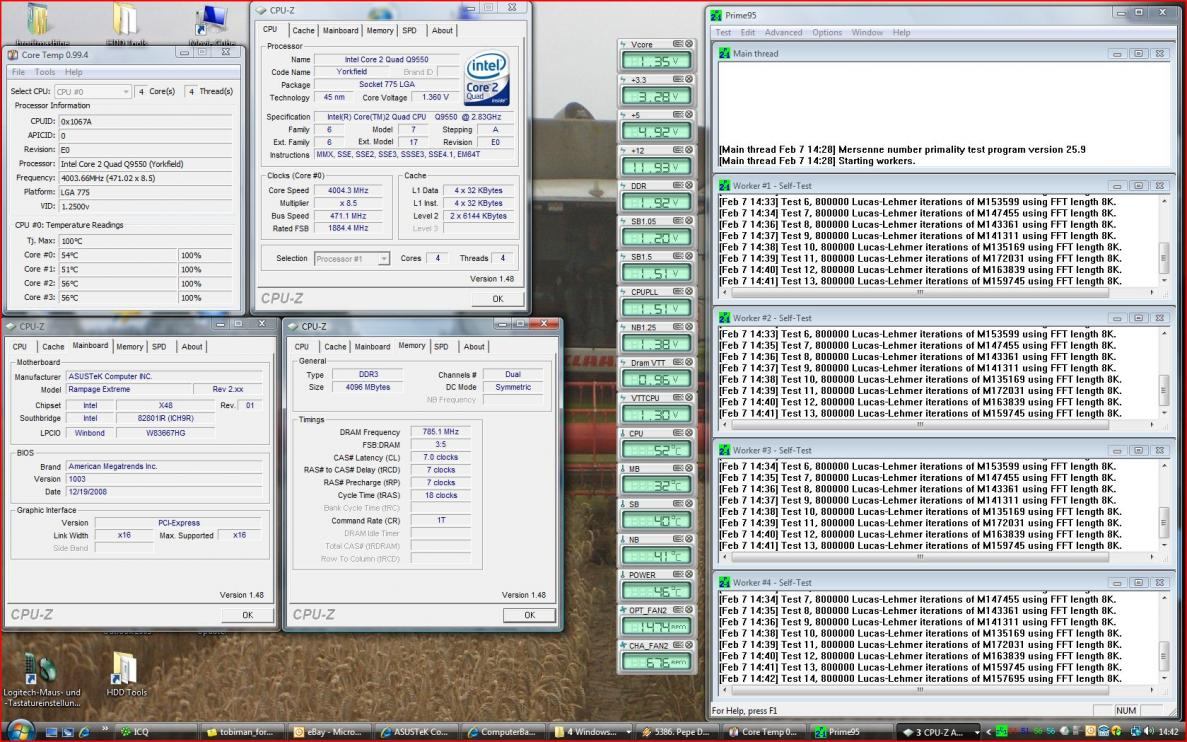Close the DDR voltage monitor widget
Screen dimensions: 1187x742
coord(689,185)
